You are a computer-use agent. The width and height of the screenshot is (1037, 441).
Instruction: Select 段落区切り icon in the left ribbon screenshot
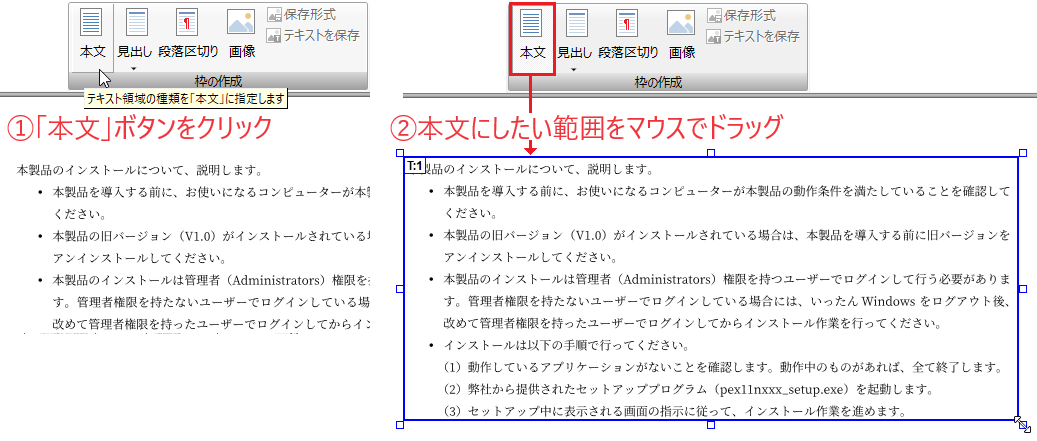point(185,22)
